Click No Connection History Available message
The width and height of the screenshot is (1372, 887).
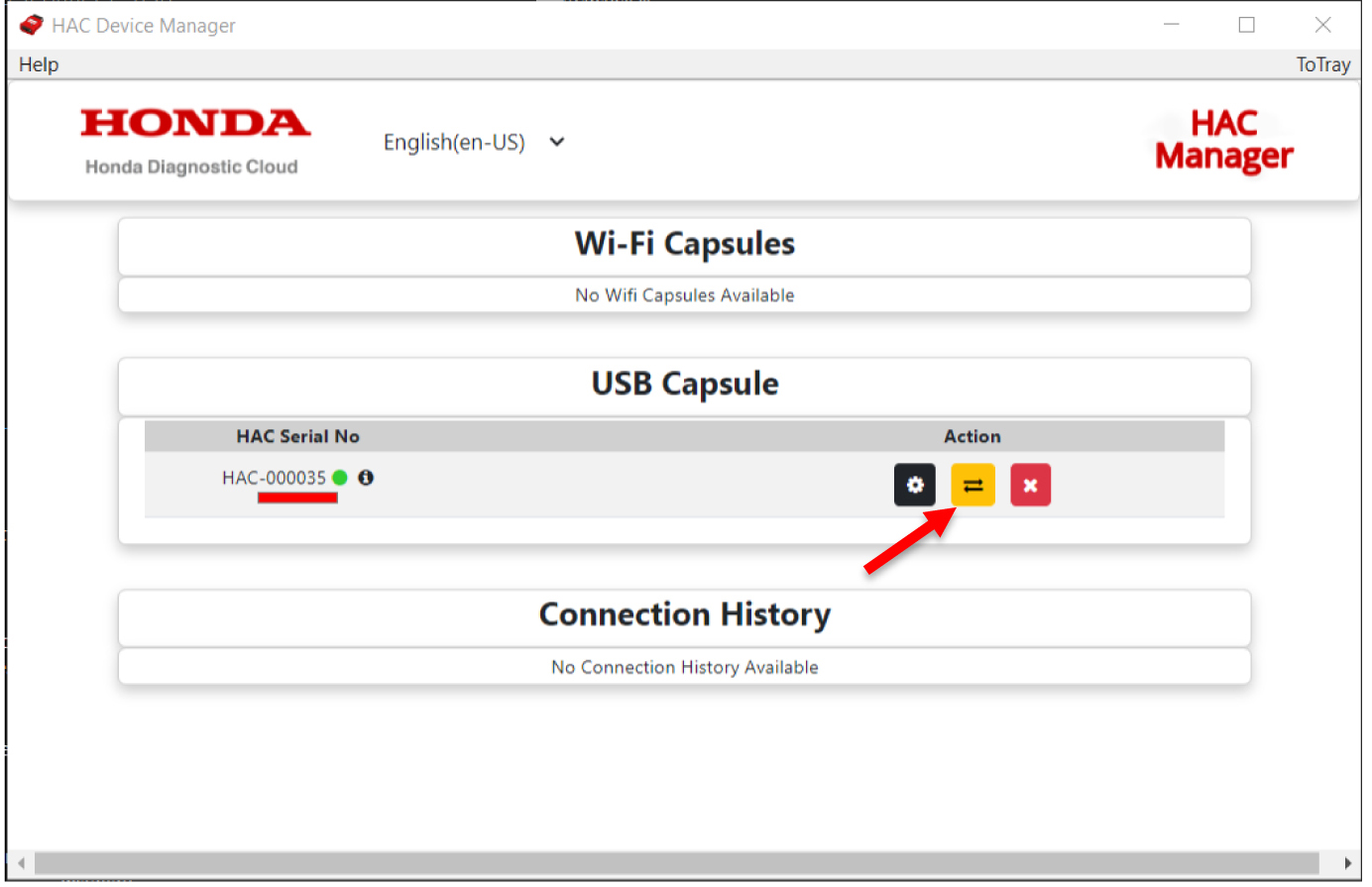tap(685, 667)
